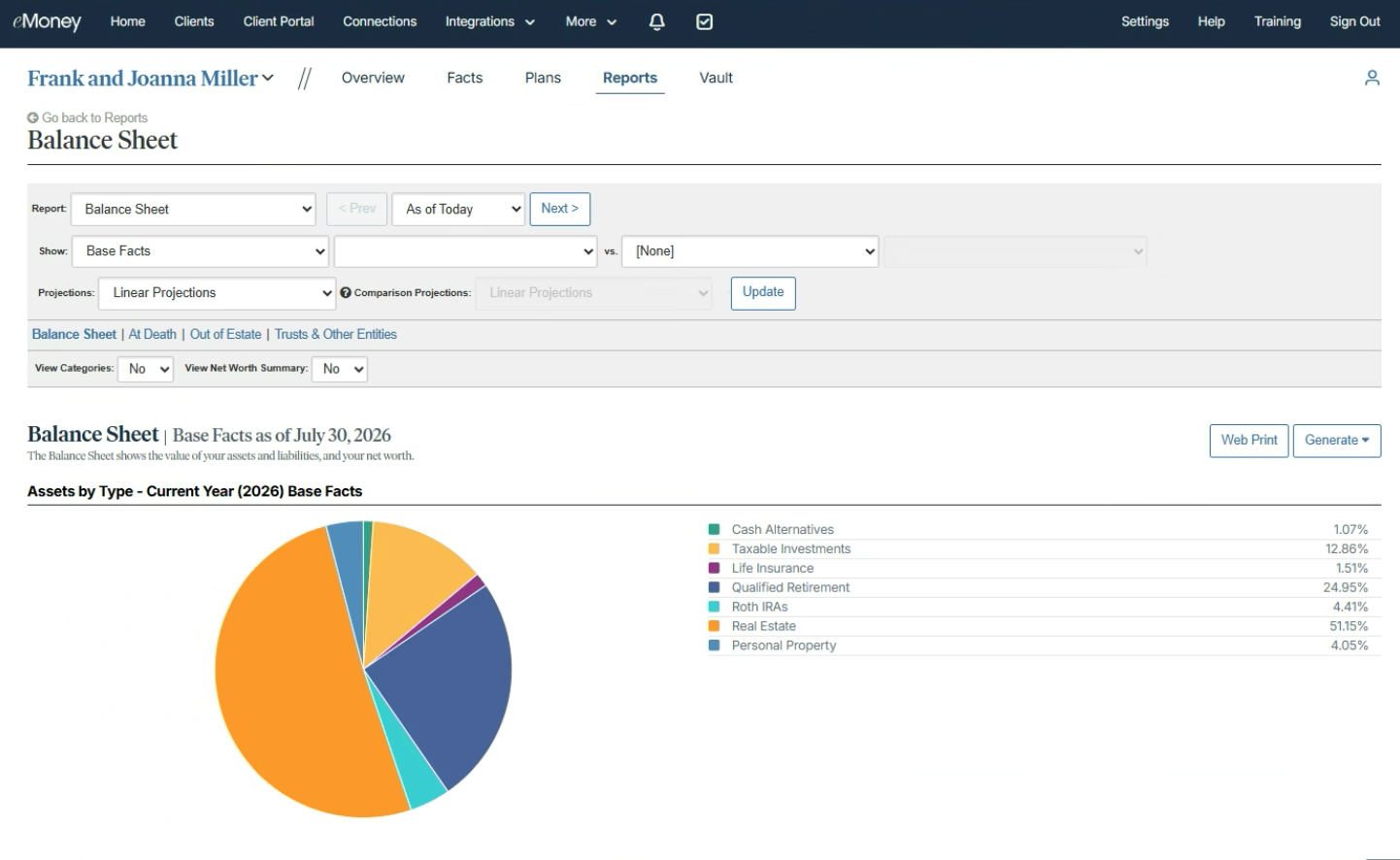Open the Report Balance Sheet dropdown
Viewport: 1400px width, 860px height.
click(x=193, y=209)
